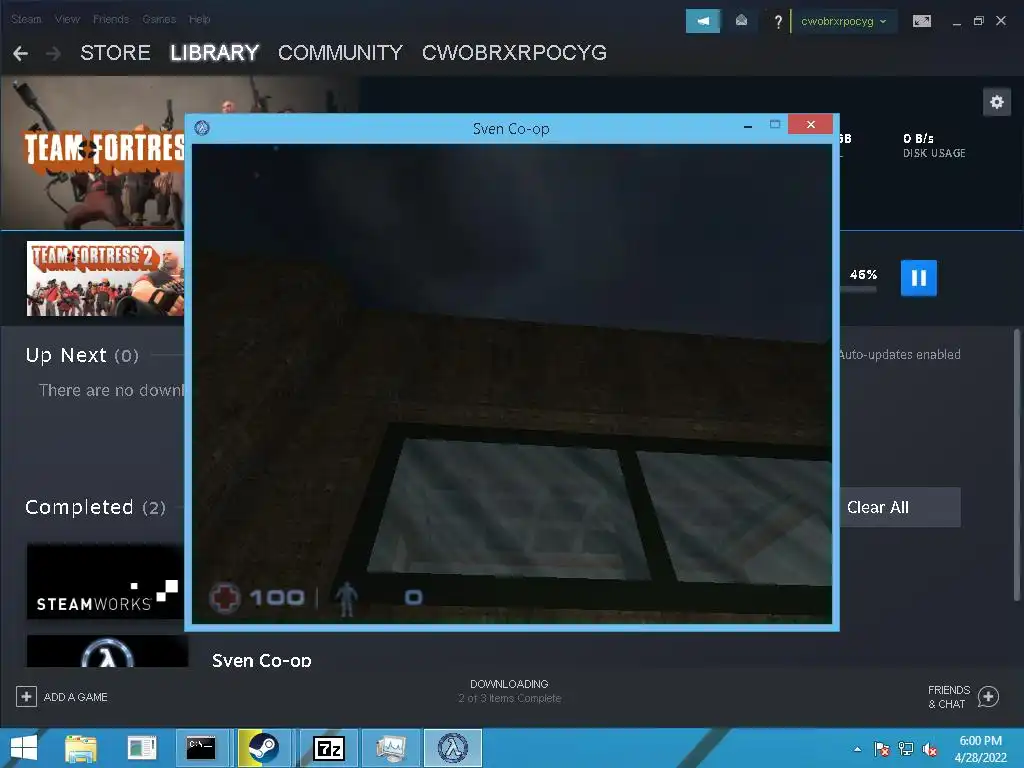This screenshot has width=1024, height=768.
Task: Click ADD A GAME label
Action: tap(76, 697)
